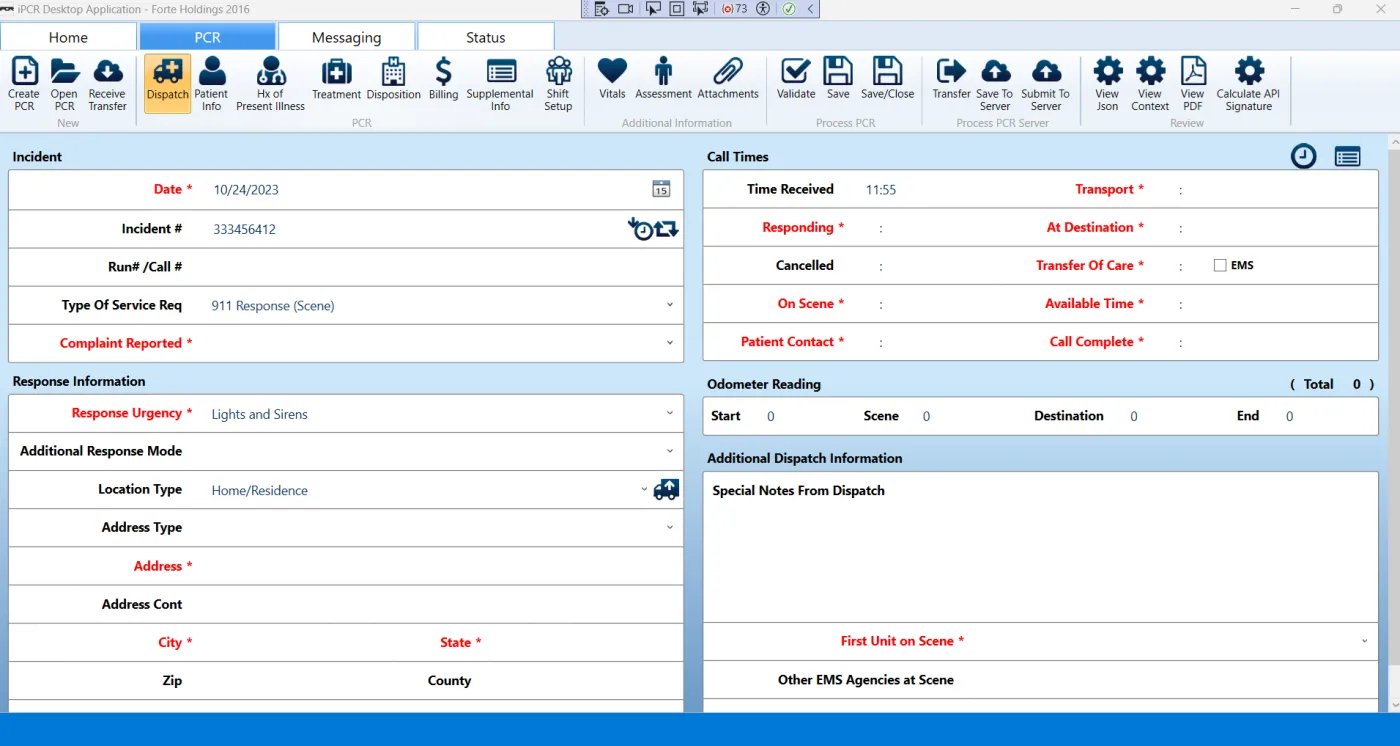The height and width of the screenshot is (746, 1400).
Task: Validate the PCR
Action: [796, 79]
